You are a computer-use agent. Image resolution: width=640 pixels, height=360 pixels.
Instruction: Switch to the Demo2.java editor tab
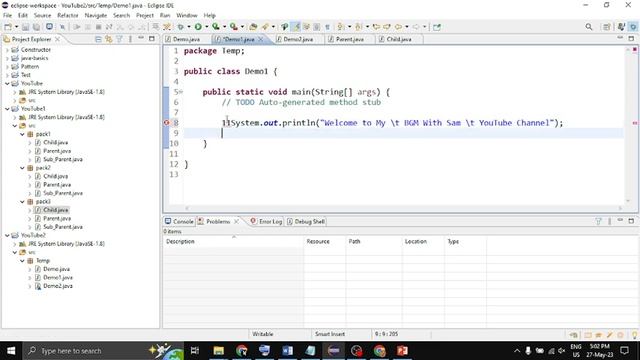point(295,39)
